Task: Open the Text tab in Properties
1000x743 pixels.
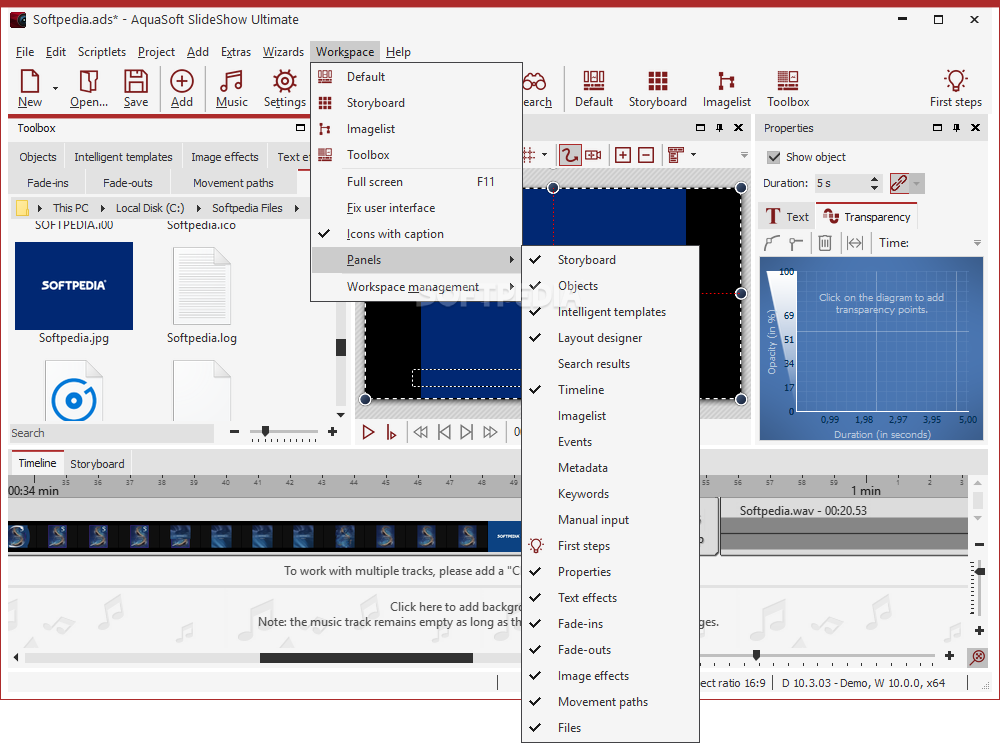Action: [x=787, y=217]
